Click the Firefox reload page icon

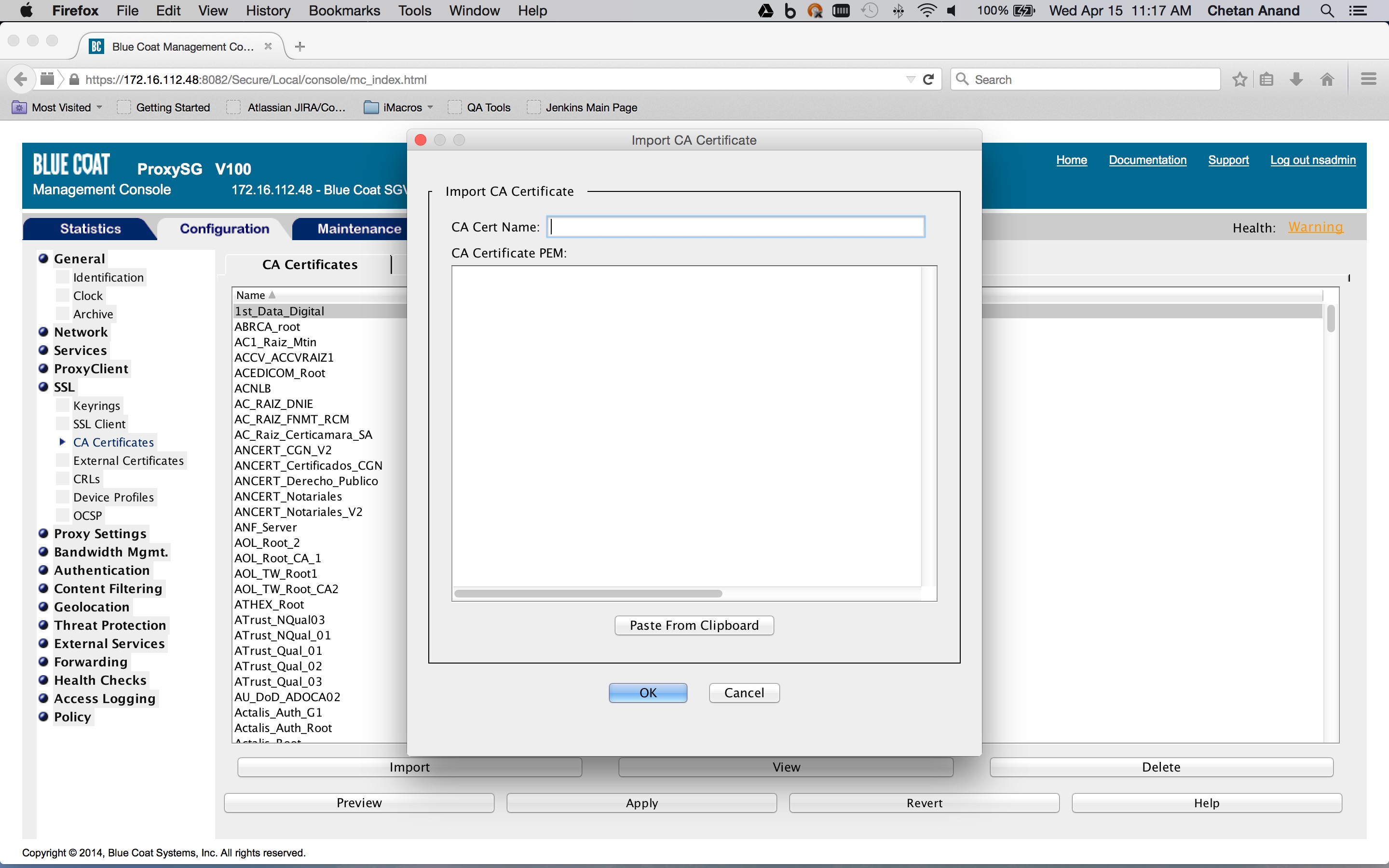(x=928, y=79)
